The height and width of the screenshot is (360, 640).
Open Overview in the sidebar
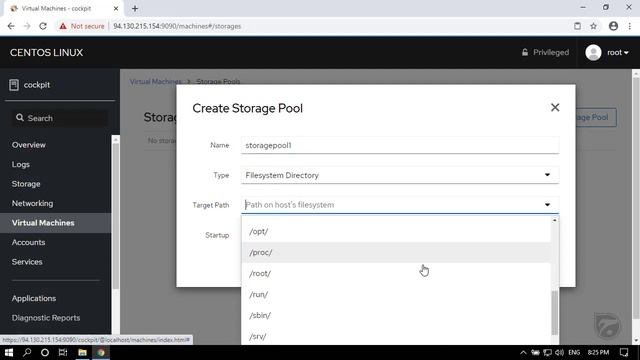pyautogui.click(x=29, y=145)
